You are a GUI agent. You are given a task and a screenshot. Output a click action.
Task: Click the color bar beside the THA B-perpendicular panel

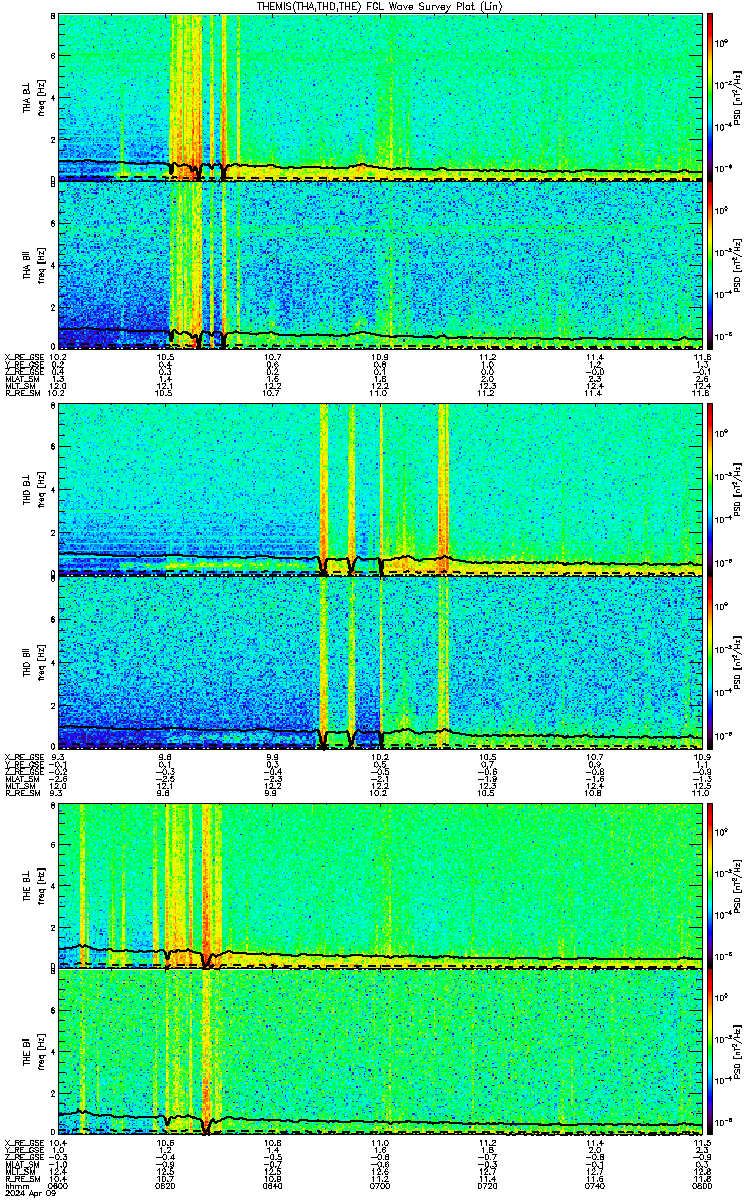pos(710,96)
